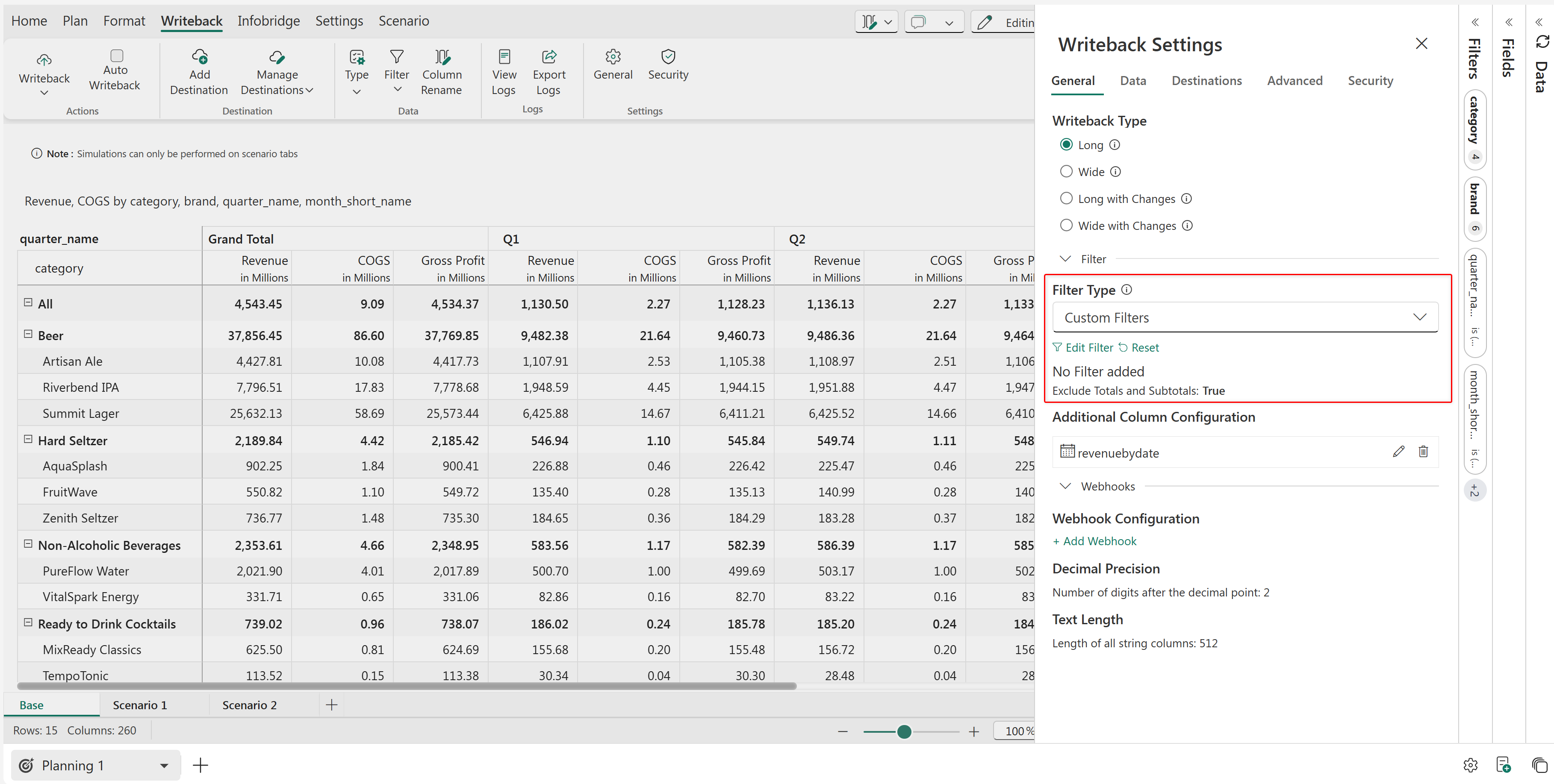This screenshot has width=1554, height=784.
Task: Click the Add Destination icon
Action: [x=199, y=57]
